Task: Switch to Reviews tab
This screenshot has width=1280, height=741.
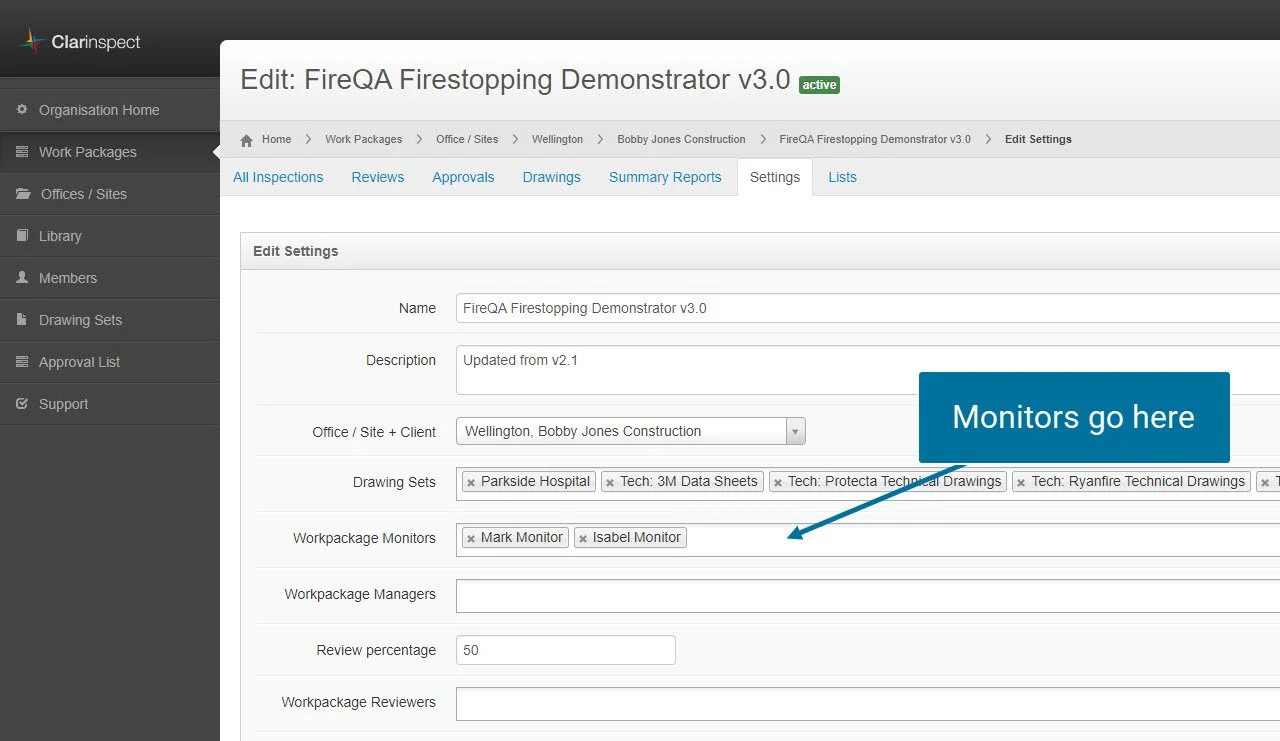Action: tap(378, 177)
